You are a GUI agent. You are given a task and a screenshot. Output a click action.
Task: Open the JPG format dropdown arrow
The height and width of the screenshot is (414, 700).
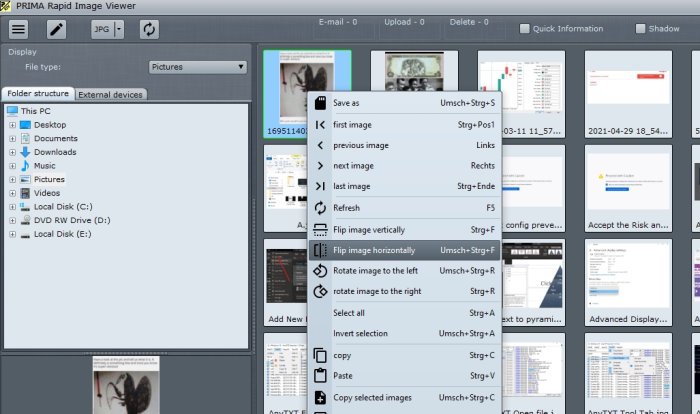(120, 29)
